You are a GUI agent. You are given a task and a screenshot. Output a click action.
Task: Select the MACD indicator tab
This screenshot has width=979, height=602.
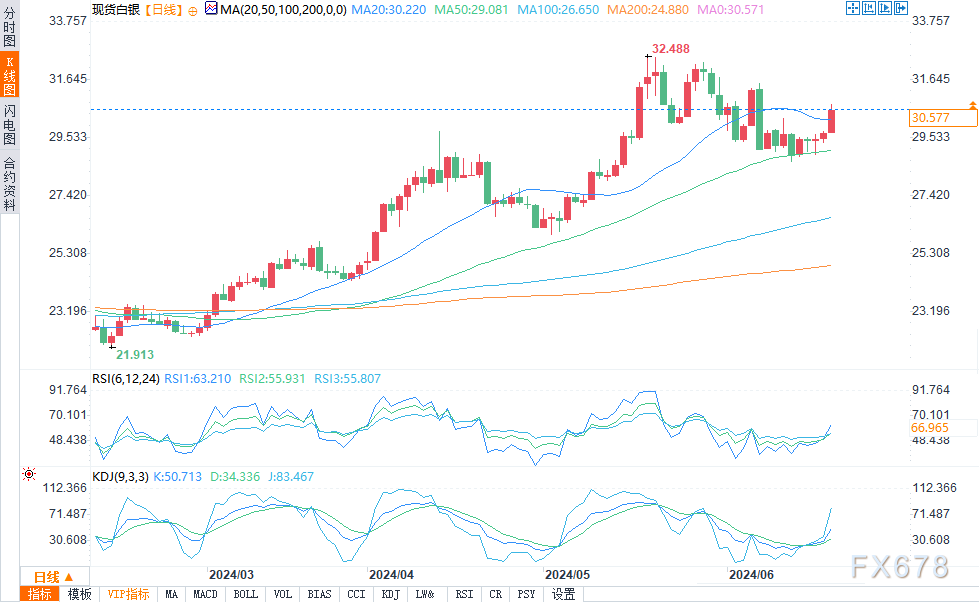click(x=205, y=594)
